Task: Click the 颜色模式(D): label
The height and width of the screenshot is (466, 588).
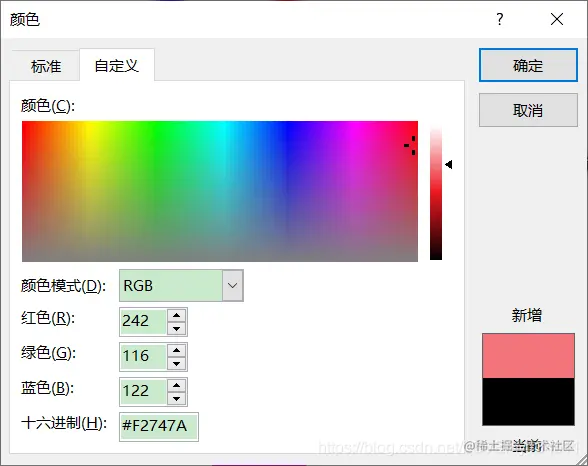Action: 63,286
